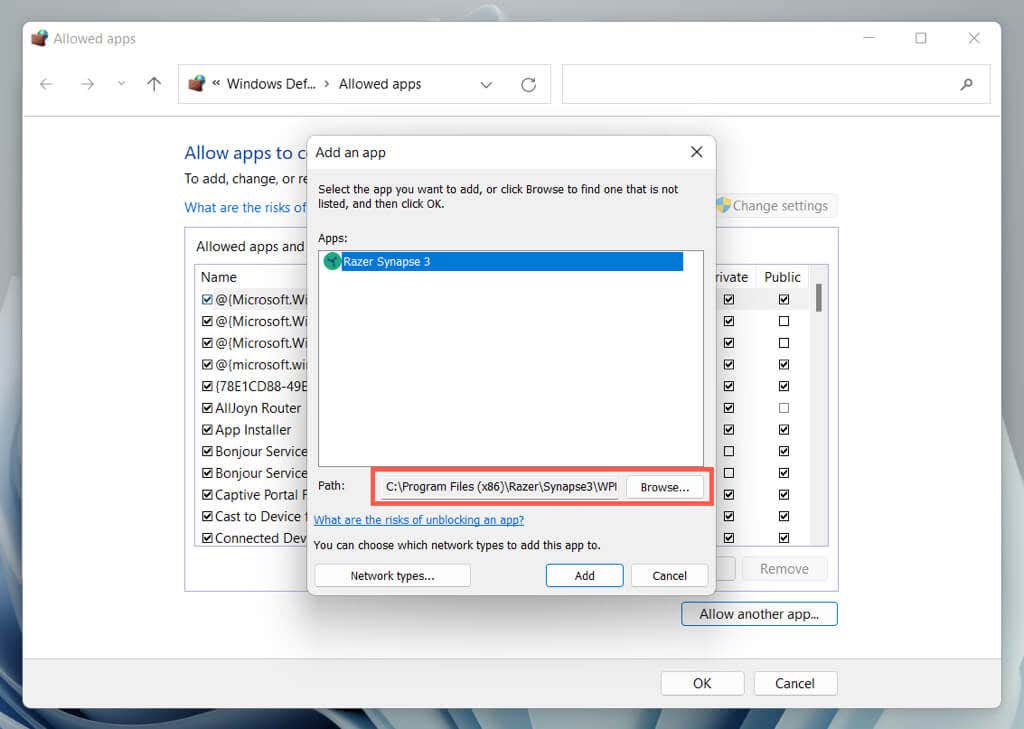Toggle the {78E1CD88 row name checkbox
This screenshot has height=729, width=1024.
click(207, 386)
